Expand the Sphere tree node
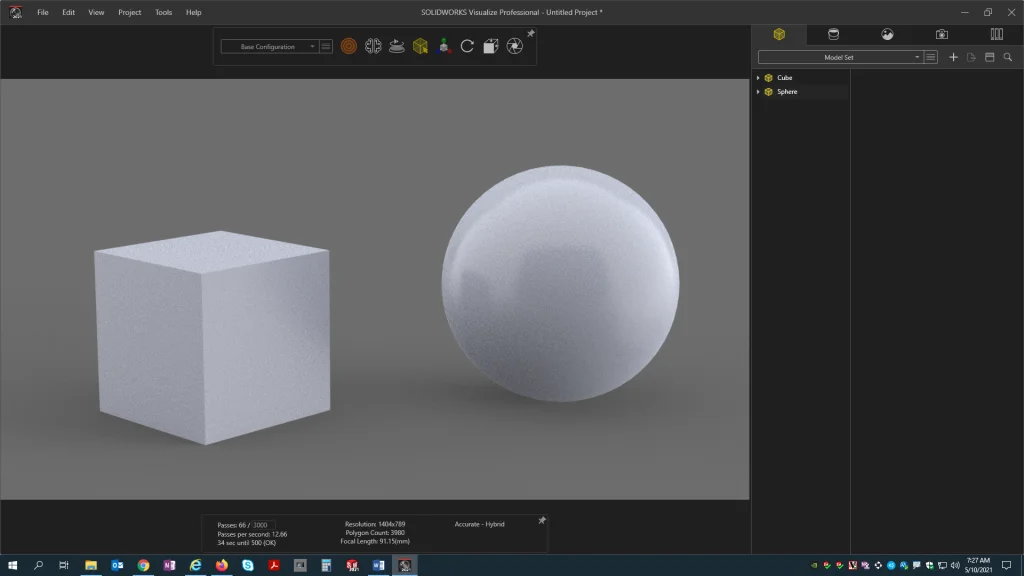The image size is (1024, 576). (x=758, y=92)
